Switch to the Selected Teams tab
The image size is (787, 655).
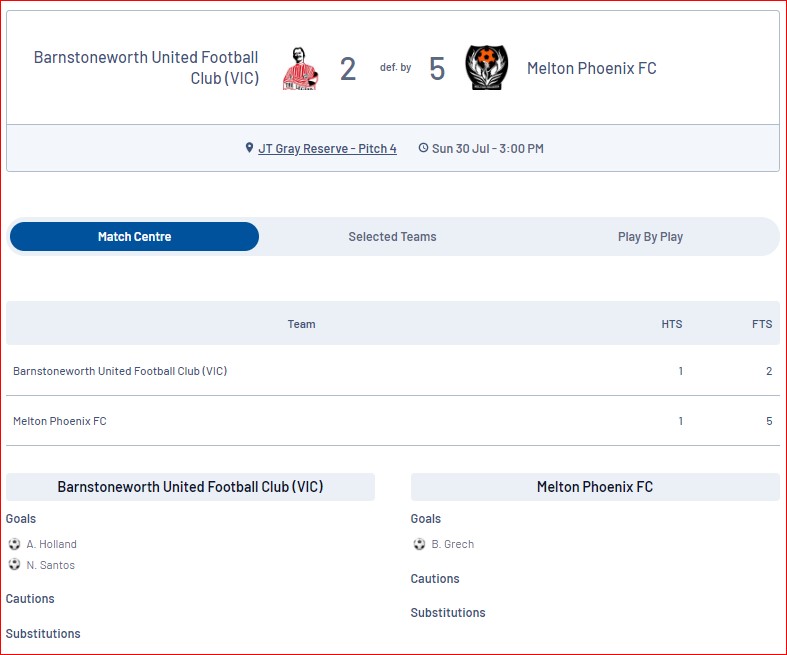[x=392, y=236]
